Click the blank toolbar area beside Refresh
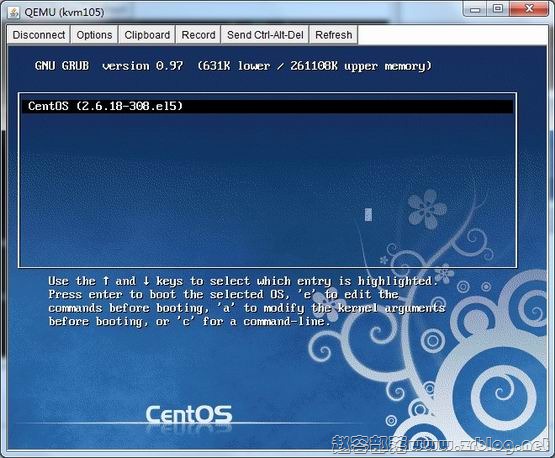Screen dimensions: 555x458 coord(452,35)
